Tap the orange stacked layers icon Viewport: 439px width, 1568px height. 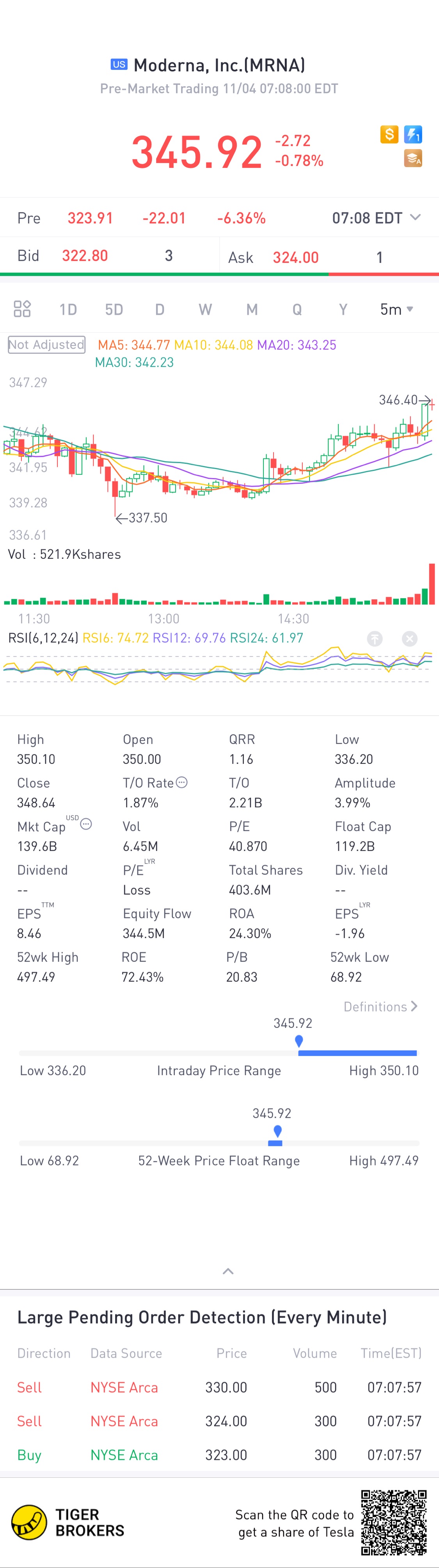(x=414, y=158)
